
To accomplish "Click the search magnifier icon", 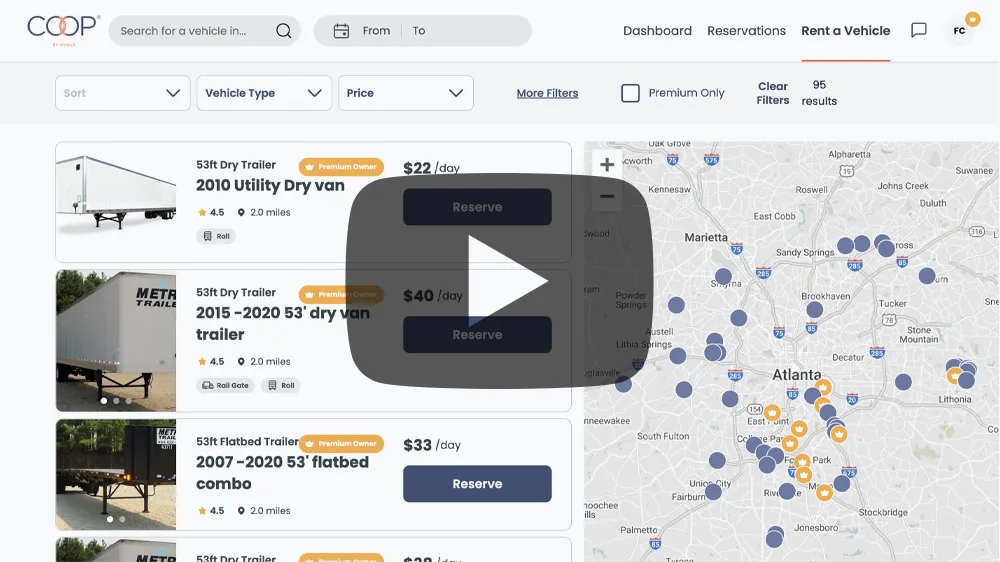I will [x=284, y=31].
